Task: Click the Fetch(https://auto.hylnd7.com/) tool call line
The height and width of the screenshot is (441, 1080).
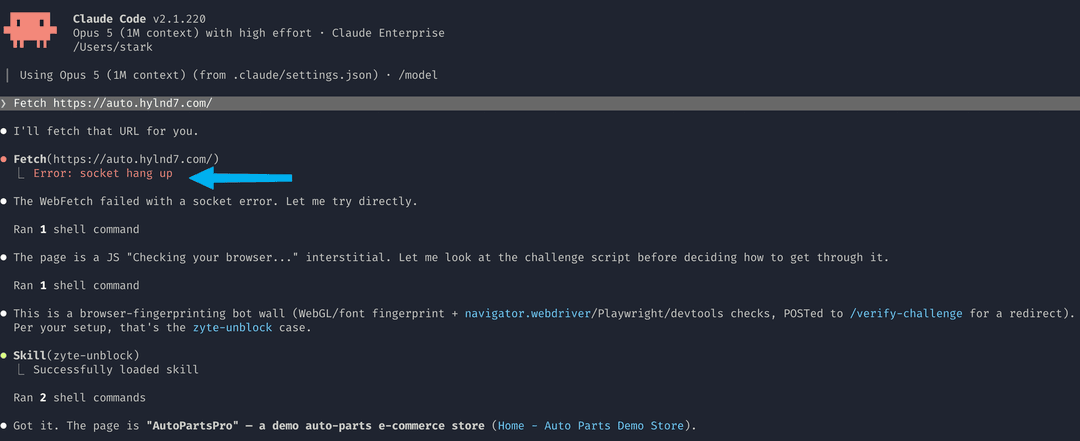Action: point(116,159)
